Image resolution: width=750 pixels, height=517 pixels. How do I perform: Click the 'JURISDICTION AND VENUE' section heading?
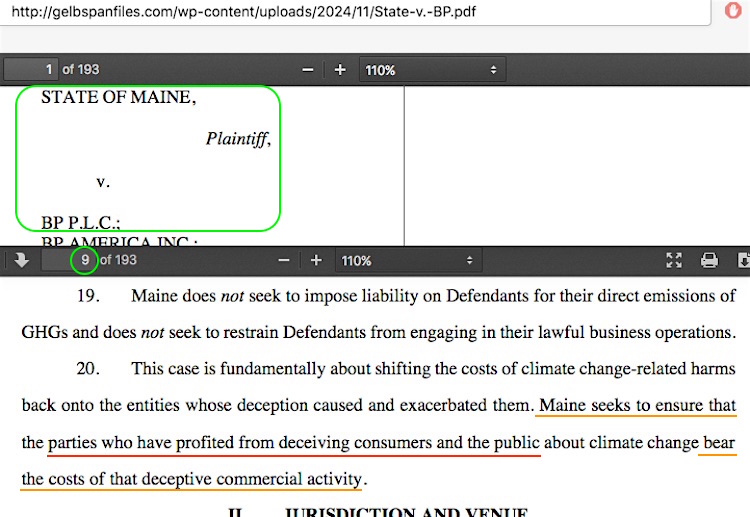pyautogui.click(x=405, y=514)
